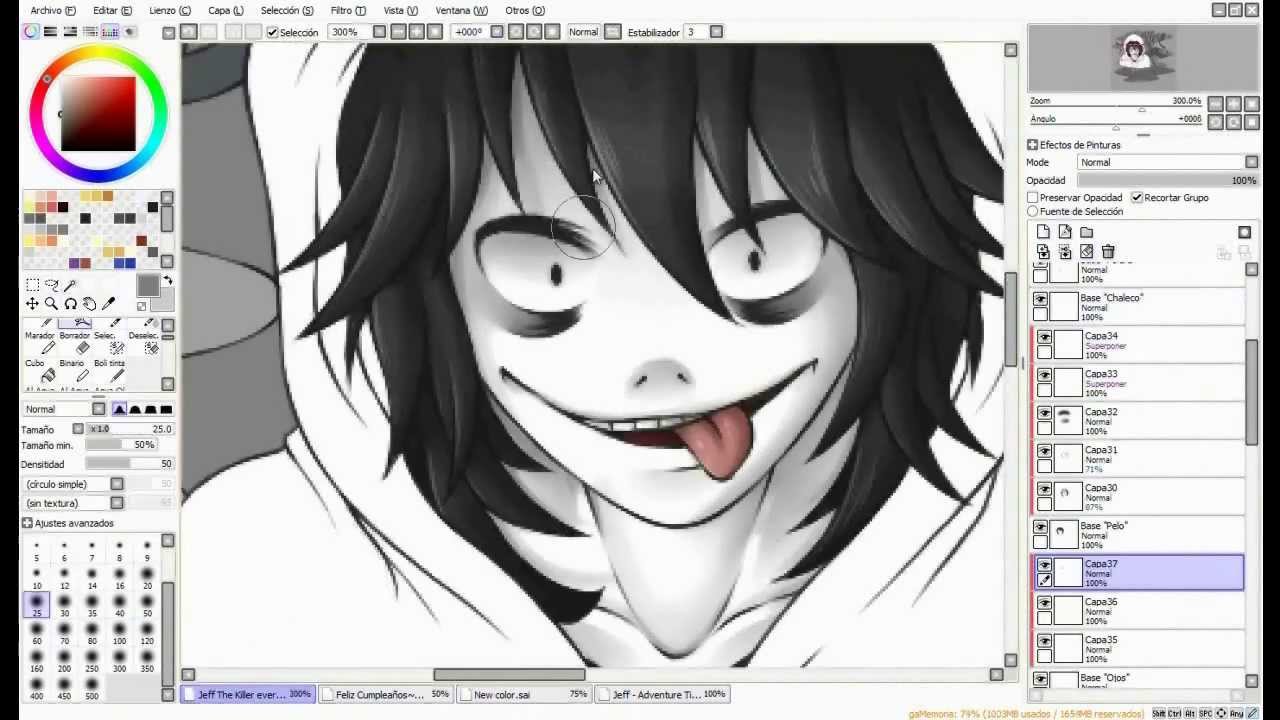Uncheck Recortar Grupo checkbox
The width and height of the screenshot is (1280, 720).
coord(1137,198)
